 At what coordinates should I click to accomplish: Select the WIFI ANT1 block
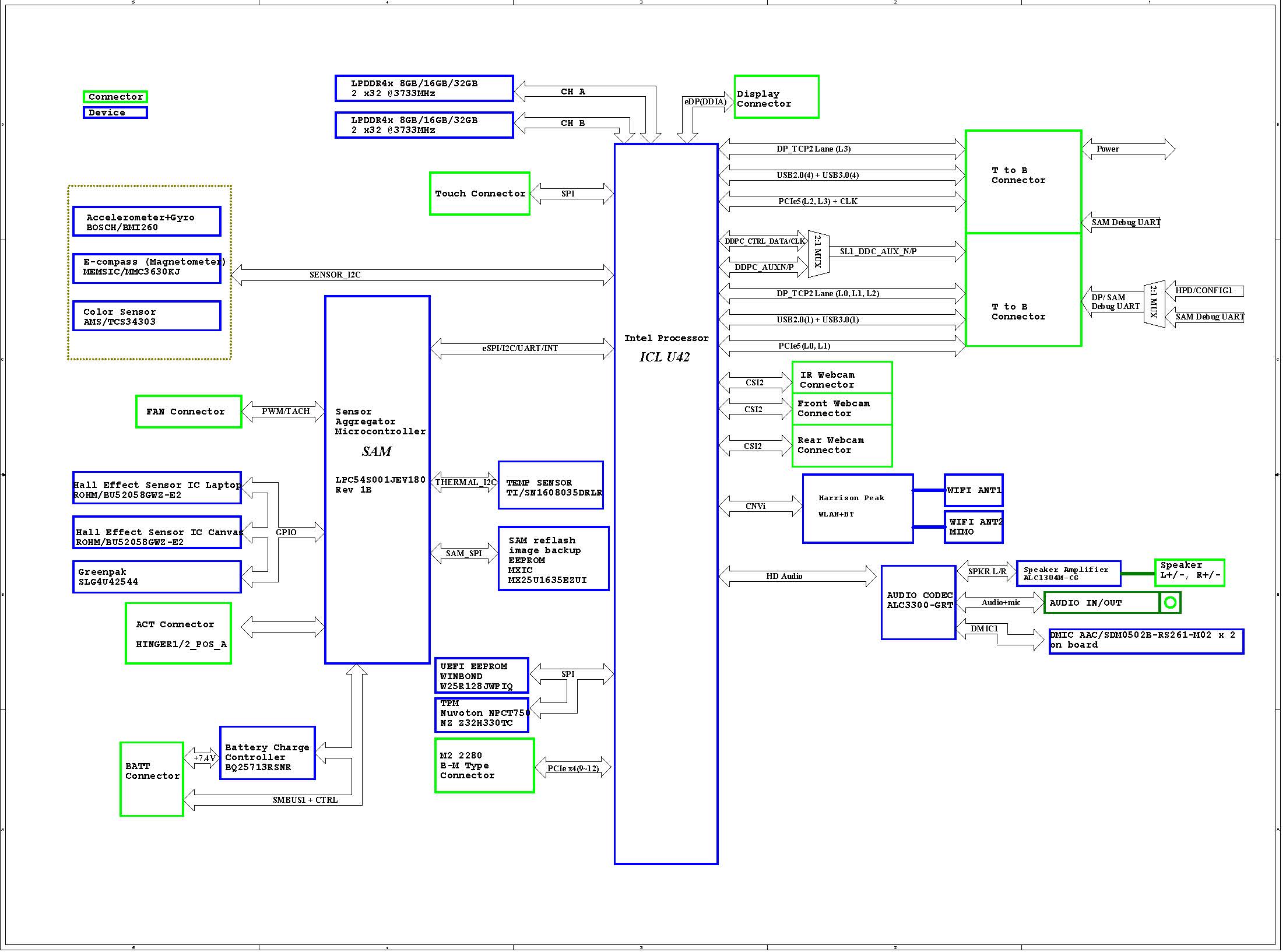974,490
